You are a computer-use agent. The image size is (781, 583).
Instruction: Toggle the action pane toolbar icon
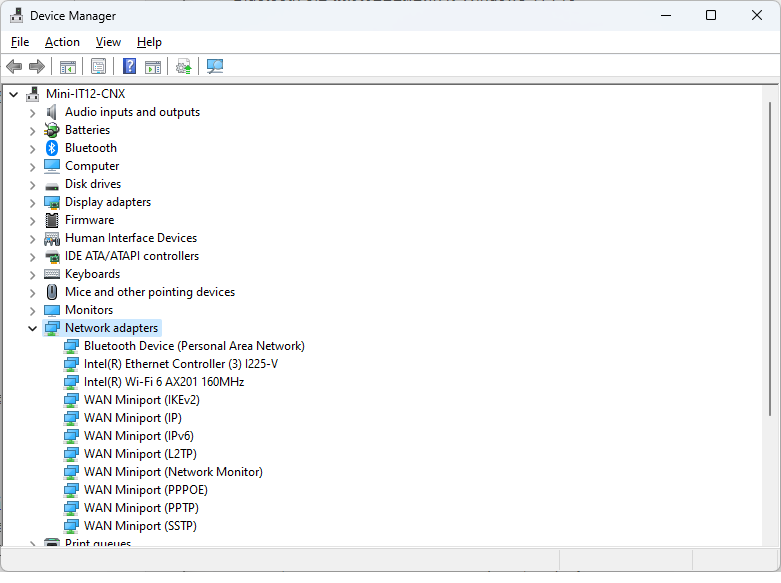(153, 66)
